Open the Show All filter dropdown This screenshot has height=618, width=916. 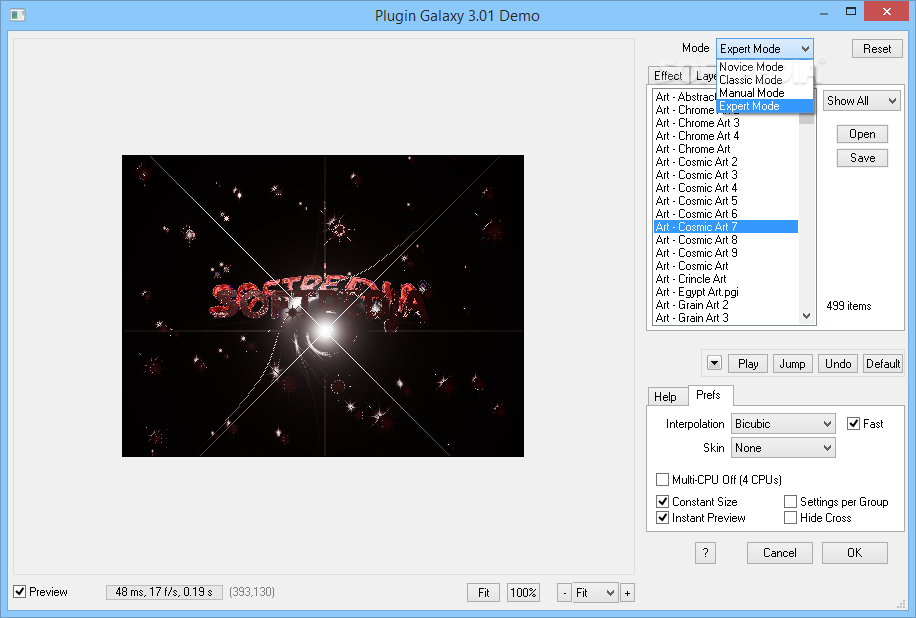coord(862,100)
